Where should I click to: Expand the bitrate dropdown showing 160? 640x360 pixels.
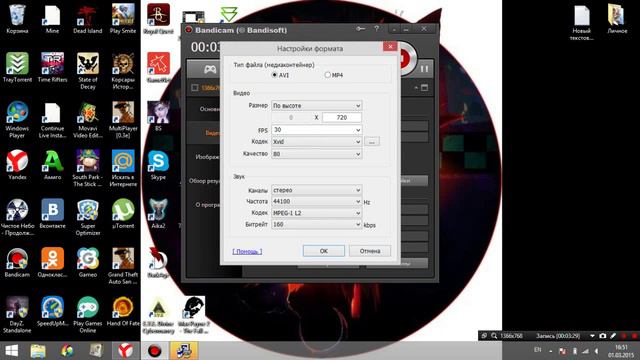click(316, 224)
